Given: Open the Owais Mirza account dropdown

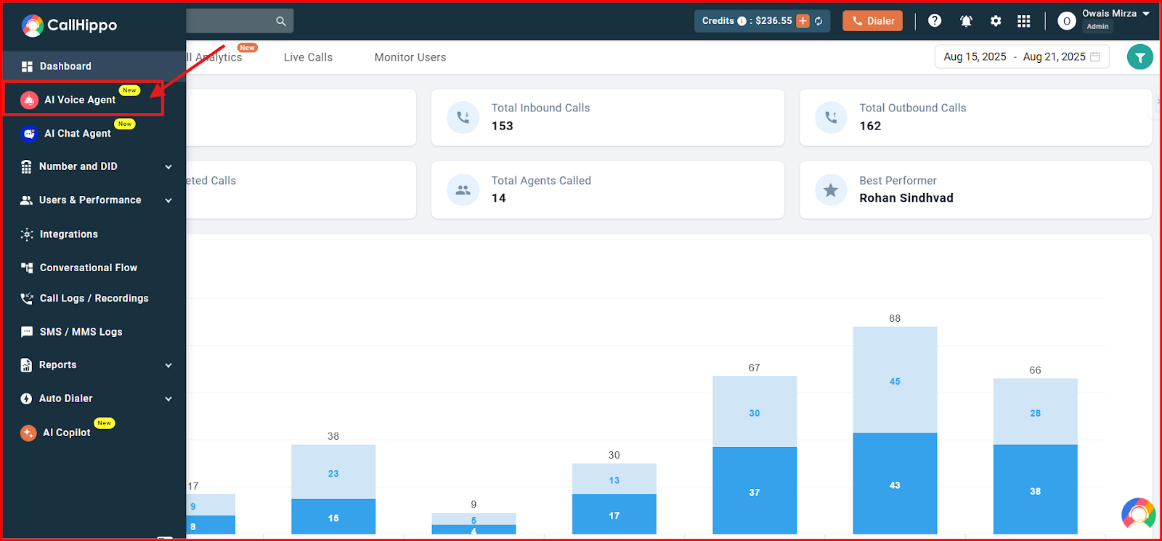Looking at the screenshot, I should pyautogui.click(x=1145, y=13).
